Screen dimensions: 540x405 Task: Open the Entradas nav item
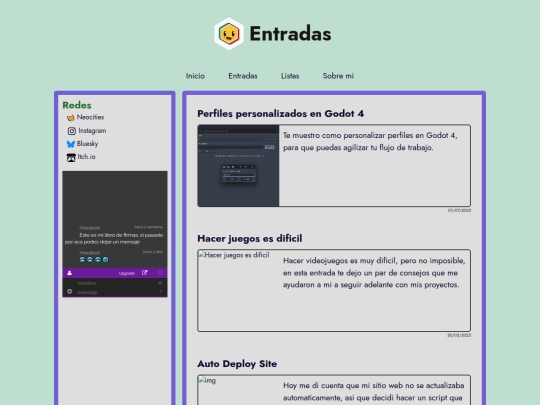(243, 76)
